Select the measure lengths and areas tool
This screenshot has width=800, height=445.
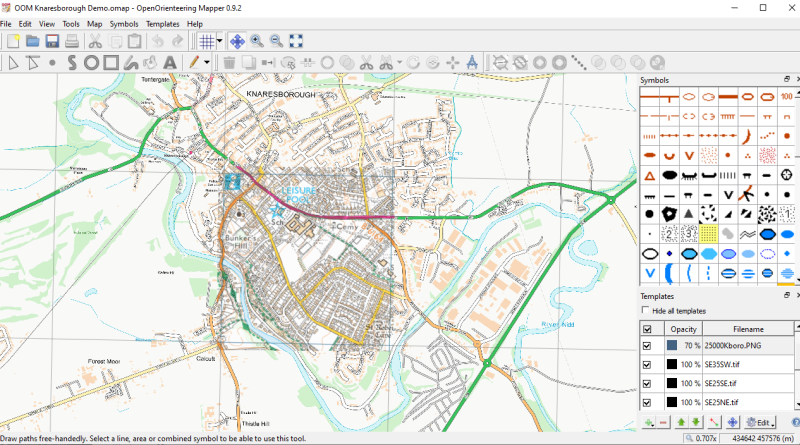pos(472,63)
